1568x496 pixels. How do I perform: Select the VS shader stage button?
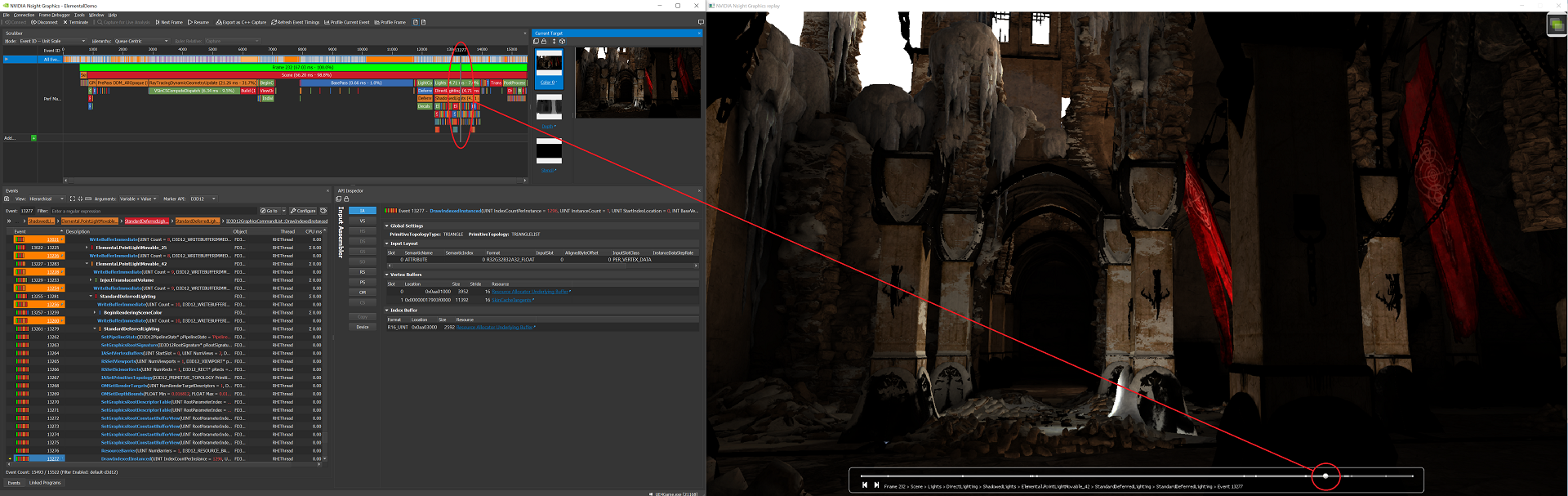coord(363,221)
